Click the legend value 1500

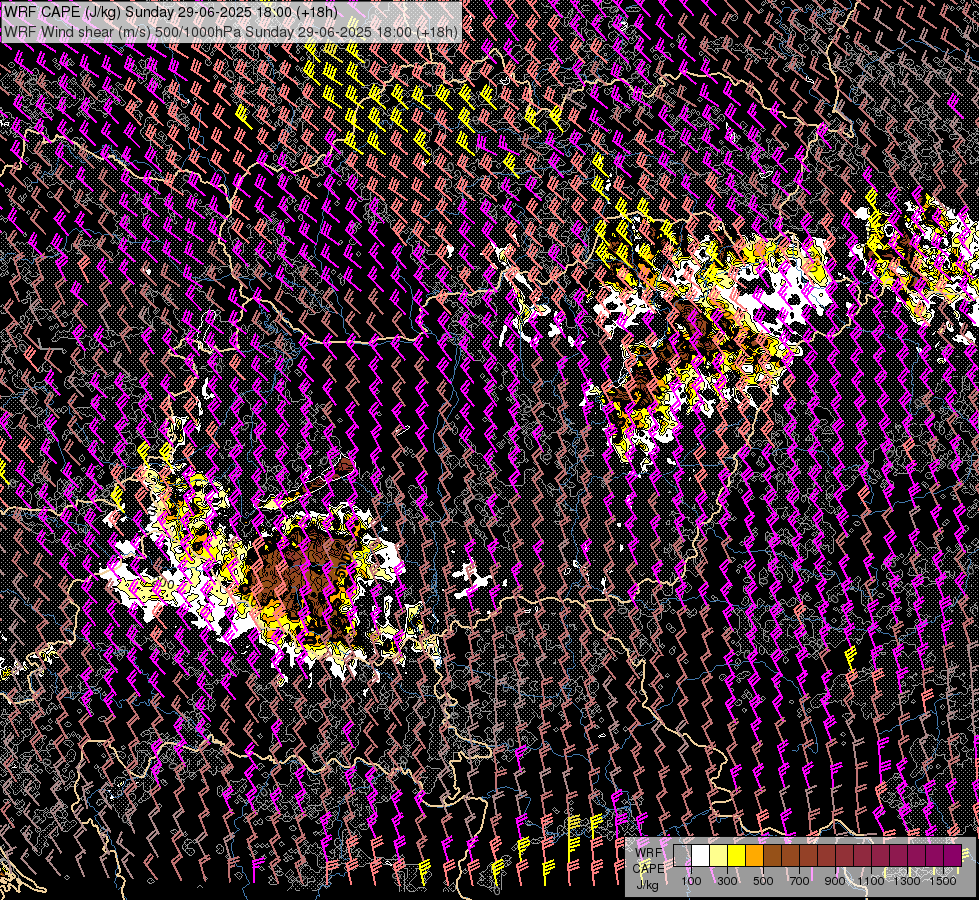[x=943, y=881]
